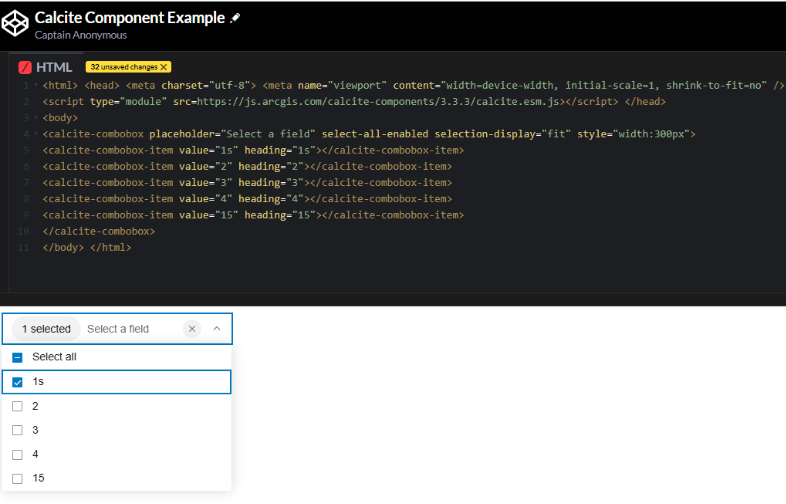Click code line with heading="2"

tap(247, 166)
